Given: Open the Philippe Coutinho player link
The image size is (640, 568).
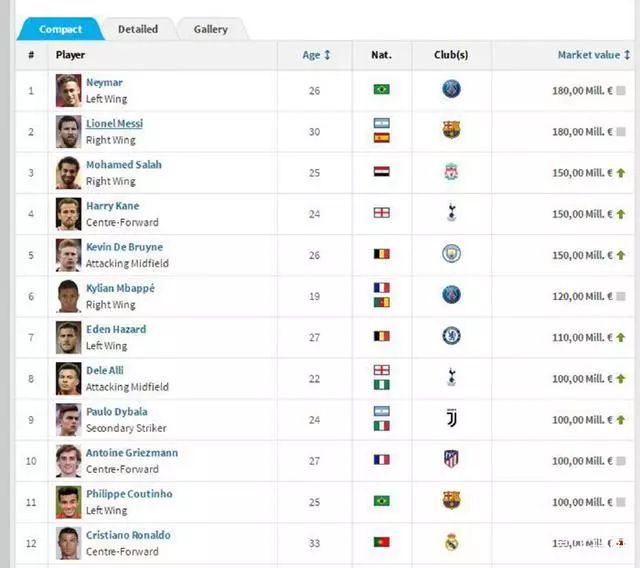Looking at the screenshot, I should [x=129, y=494].
